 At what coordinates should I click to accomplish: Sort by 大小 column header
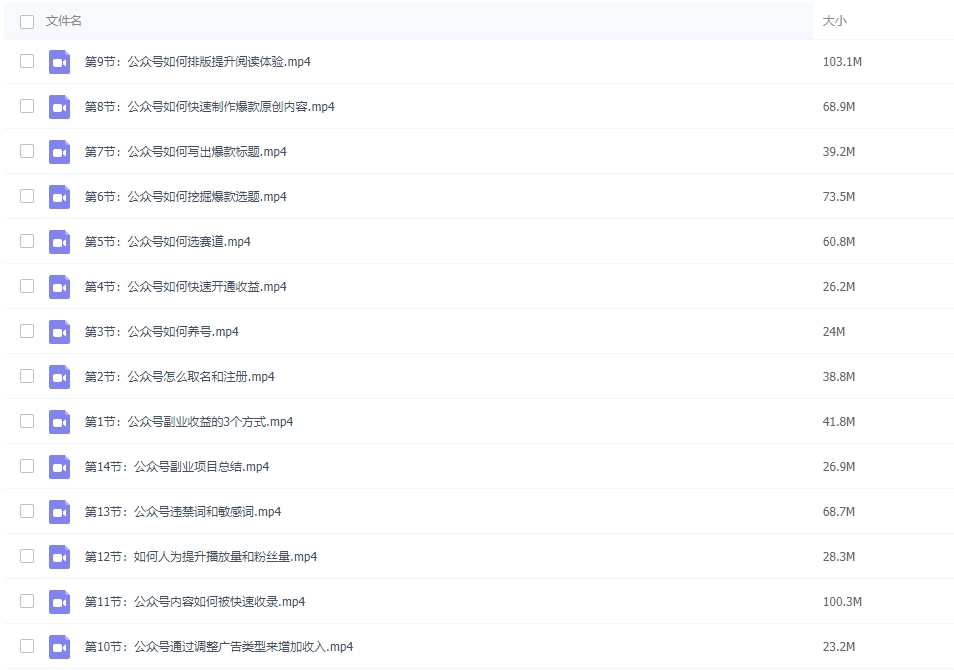coord(834,21)
